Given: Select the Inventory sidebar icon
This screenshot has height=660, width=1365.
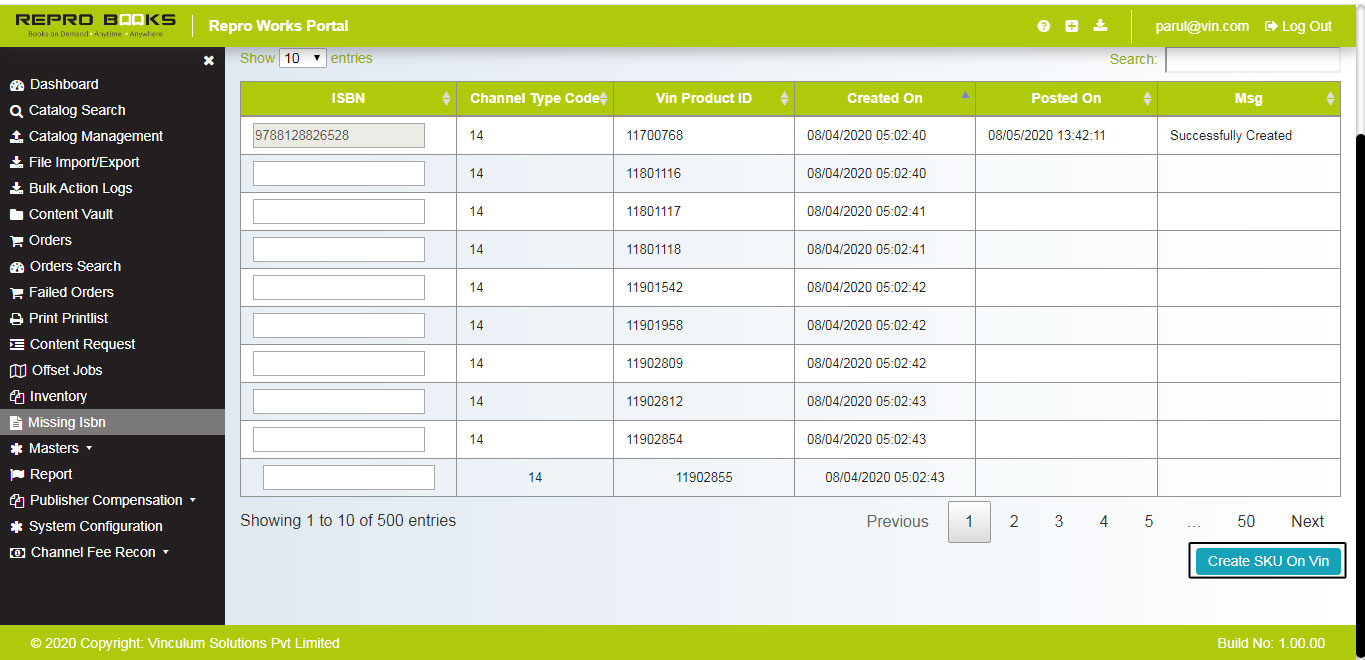Looking at the screenshot, I should (16, 396).
